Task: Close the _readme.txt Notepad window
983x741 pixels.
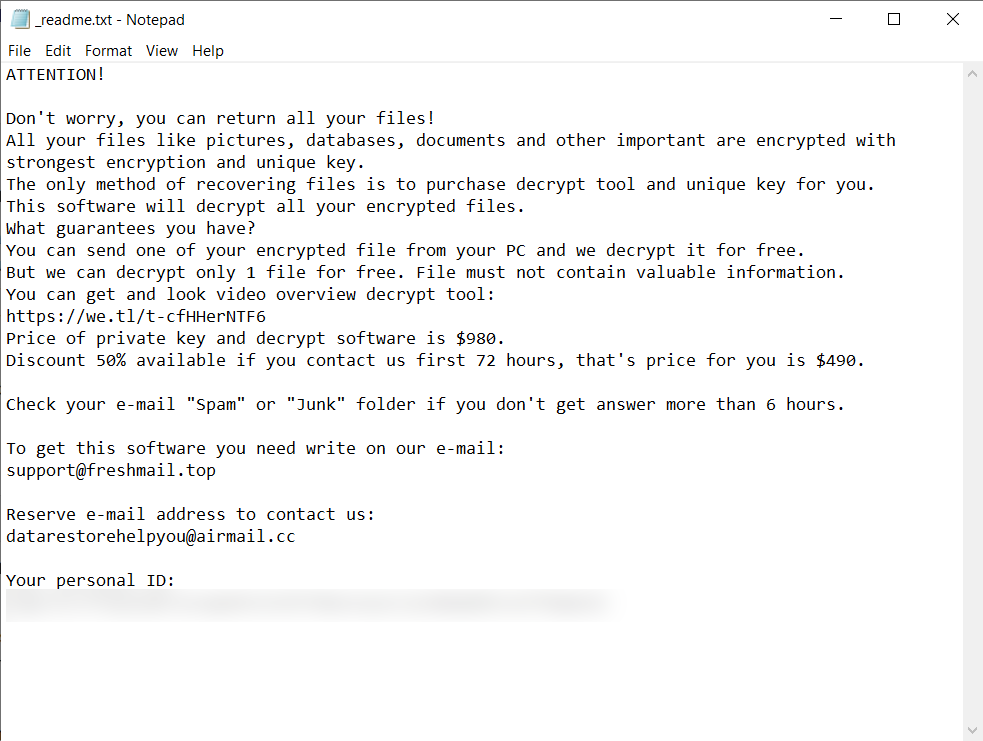Action: pos(952,19)
